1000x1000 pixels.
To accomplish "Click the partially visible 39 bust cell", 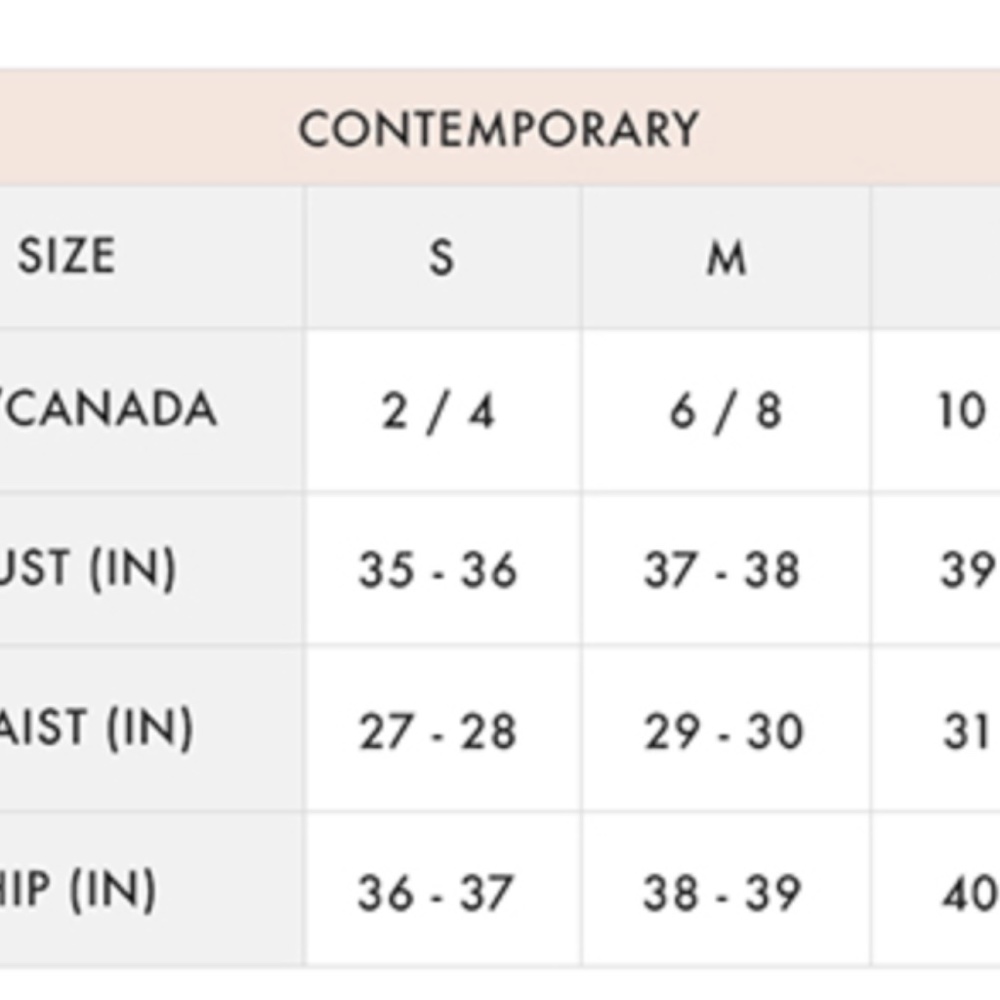I will pos(936,568).
